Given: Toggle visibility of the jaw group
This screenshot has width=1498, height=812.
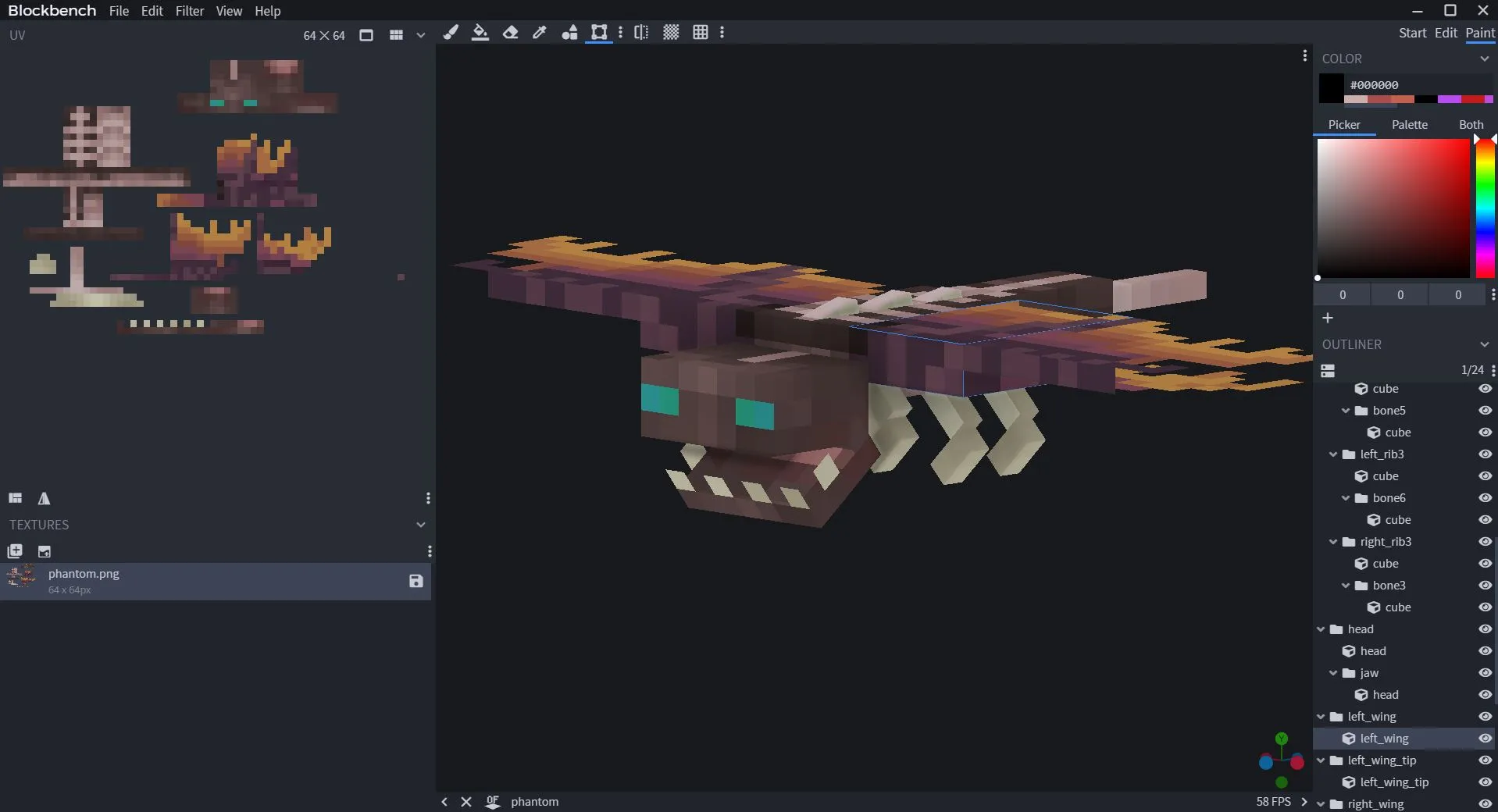Looking at the screenshot, I should point(1485,673).
